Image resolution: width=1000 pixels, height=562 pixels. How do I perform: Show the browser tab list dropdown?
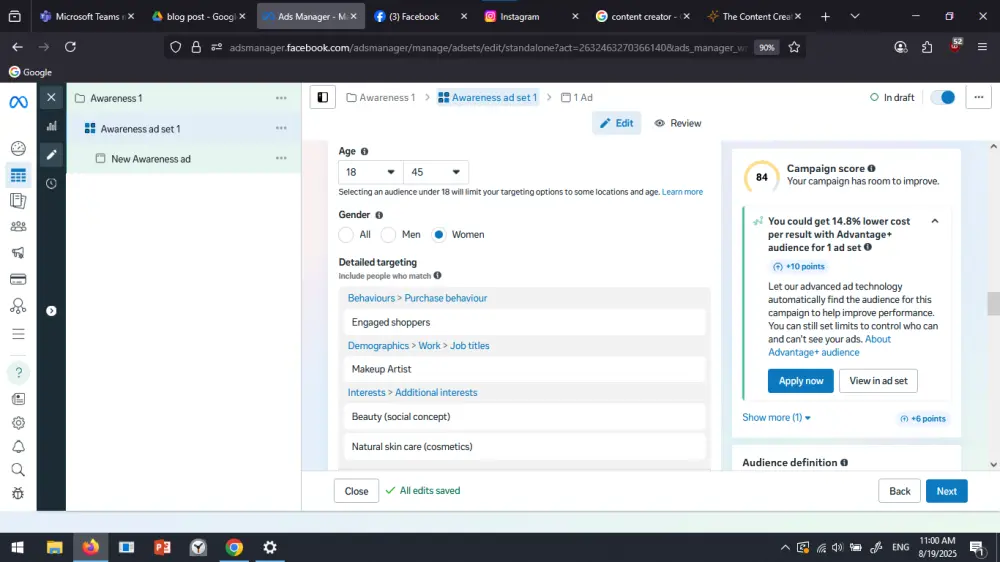[x=855, y=17]
